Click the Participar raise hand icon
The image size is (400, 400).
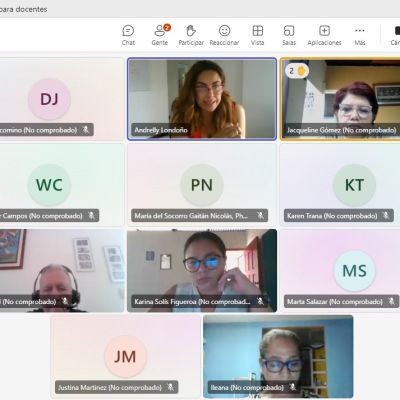(x=191, y=35)
